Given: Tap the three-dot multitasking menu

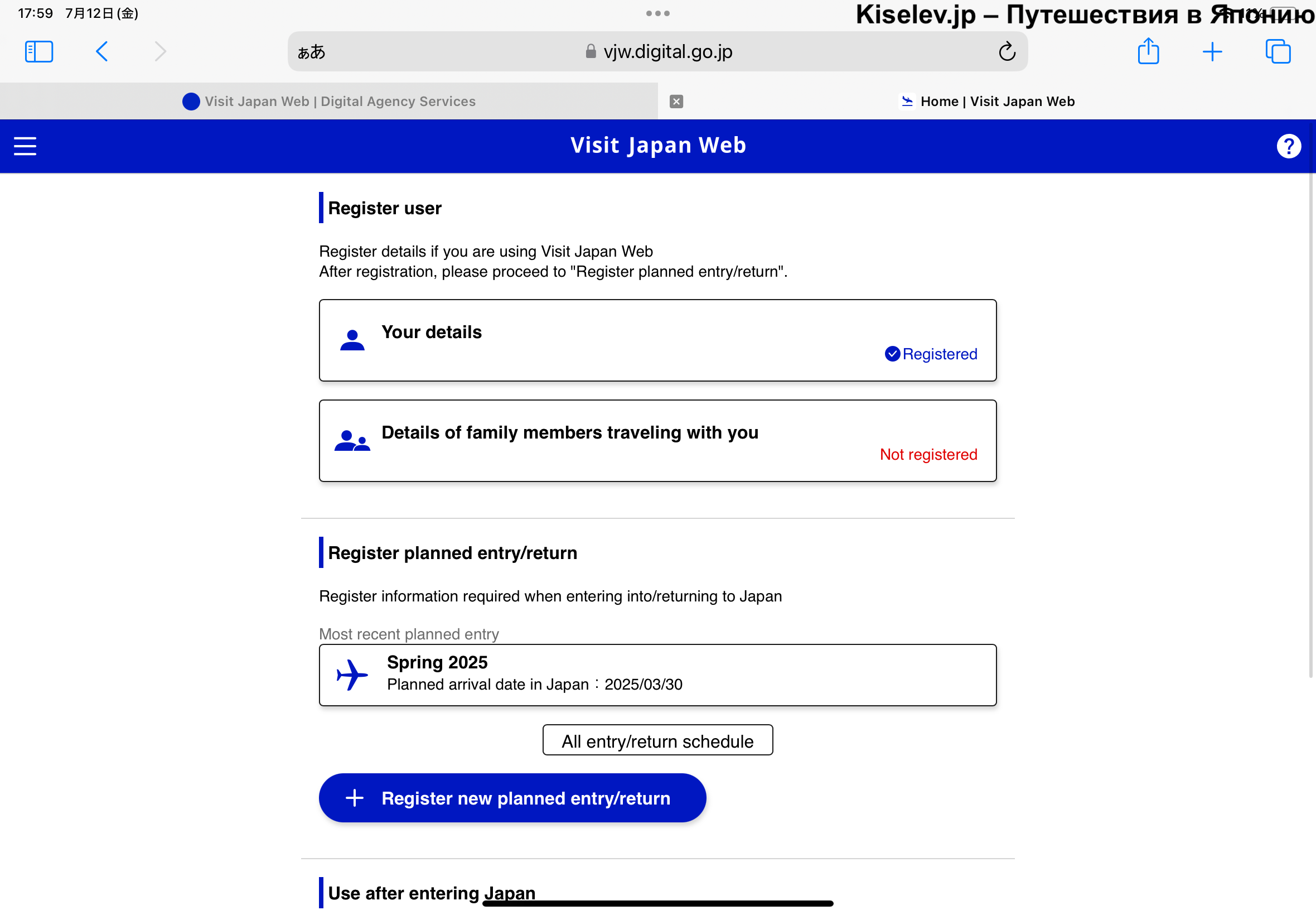Looking at the screenshot, I should coord(657,13).
